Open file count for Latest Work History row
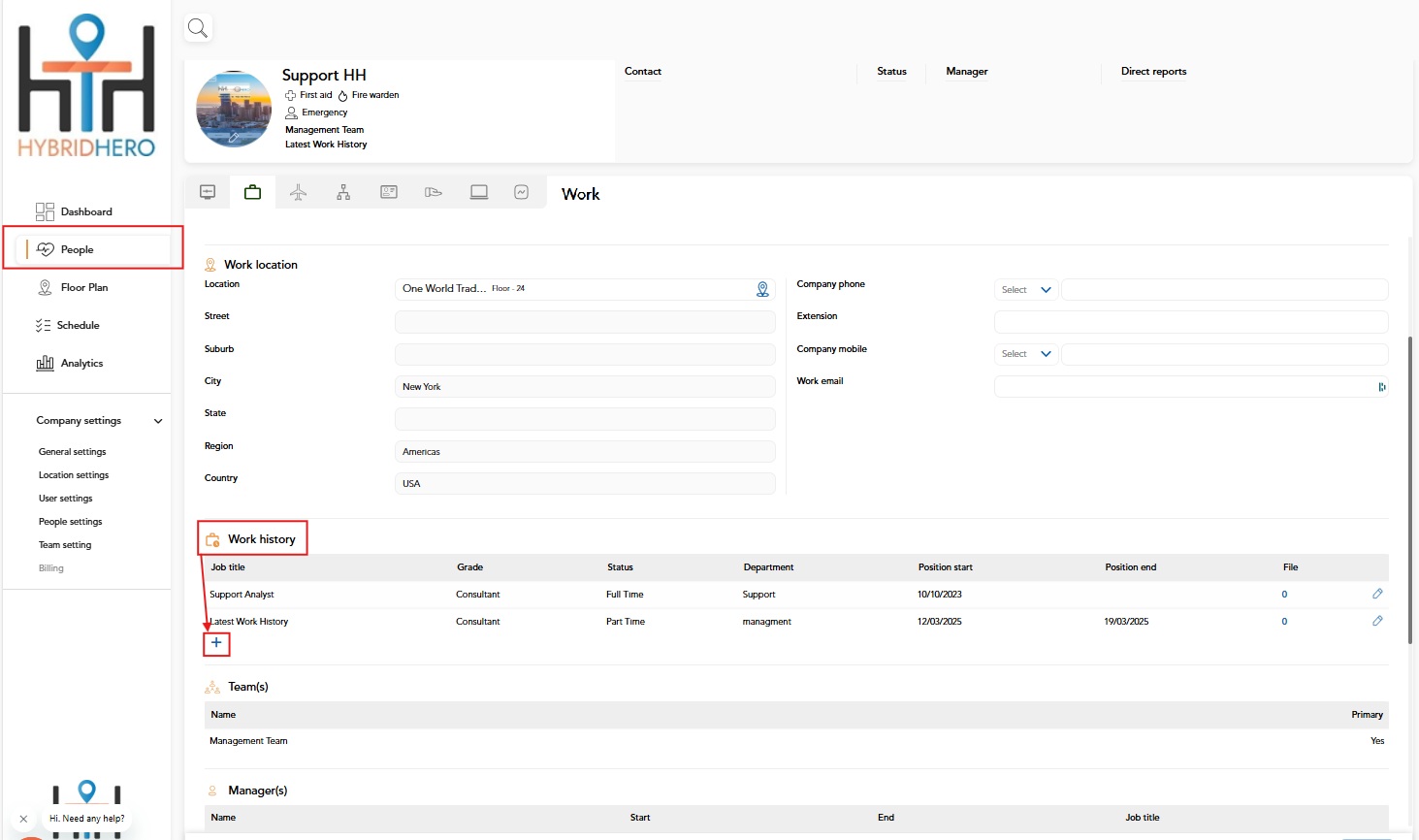Viewport: 1419px width, 840px height. [x=1284, y=622]
